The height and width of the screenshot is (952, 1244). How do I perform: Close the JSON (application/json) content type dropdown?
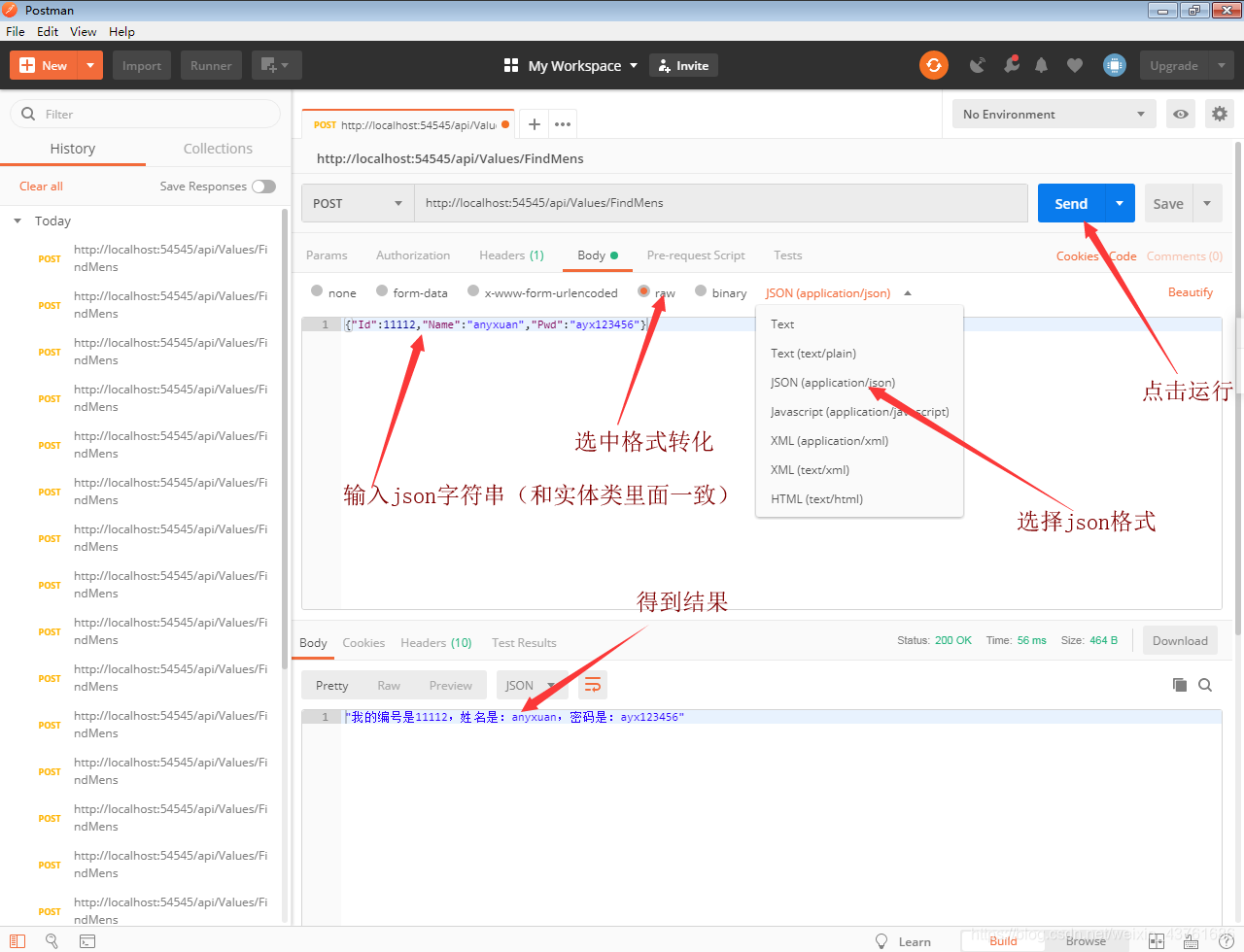coord(838,292)
